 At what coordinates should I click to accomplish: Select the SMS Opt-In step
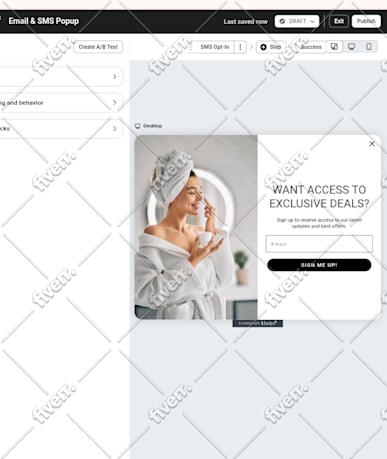pyautogui.click(x=214, y=47)
